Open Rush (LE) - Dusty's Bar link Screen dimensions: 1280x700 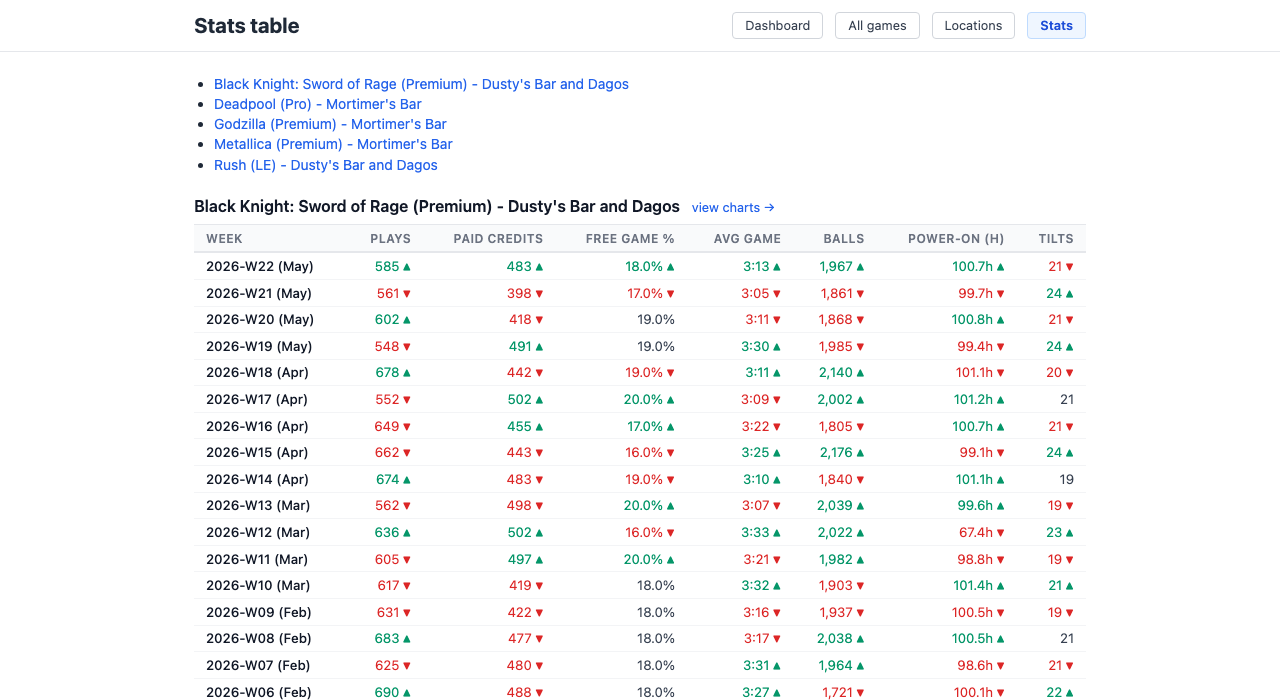326,165
